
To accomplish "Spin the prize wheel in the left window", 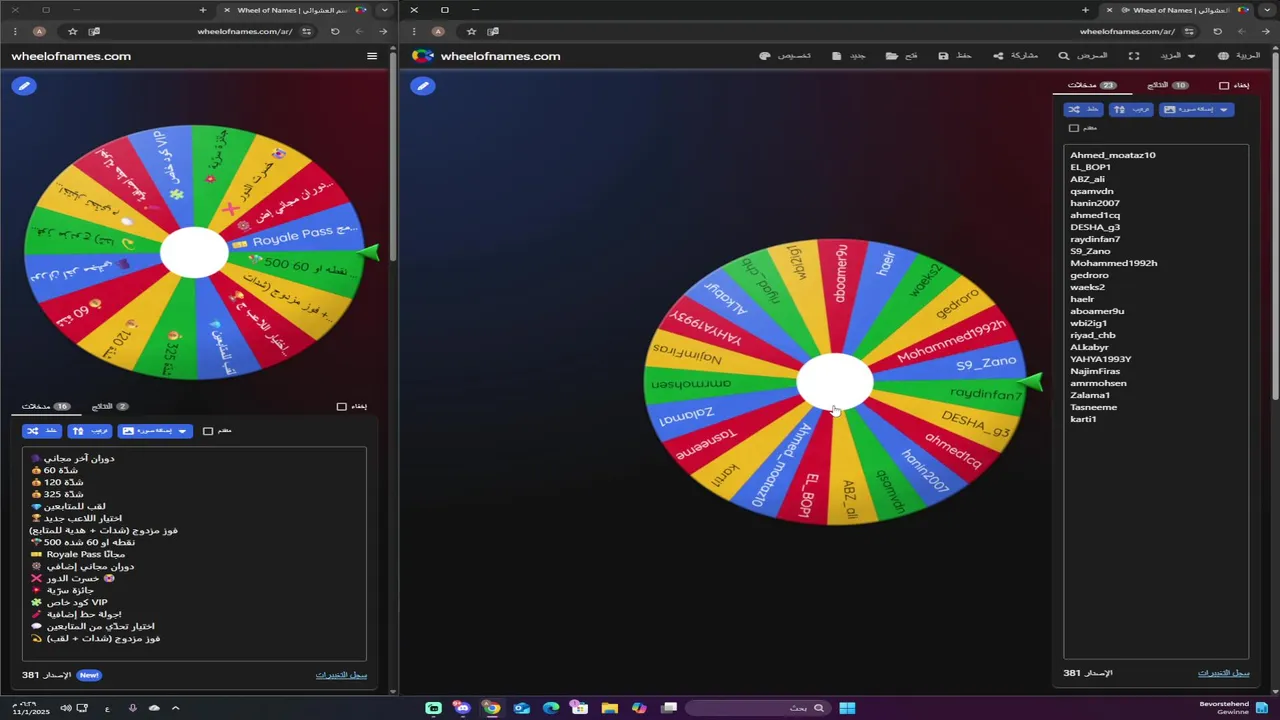I will pyautogui.click(x=194, y=252).
